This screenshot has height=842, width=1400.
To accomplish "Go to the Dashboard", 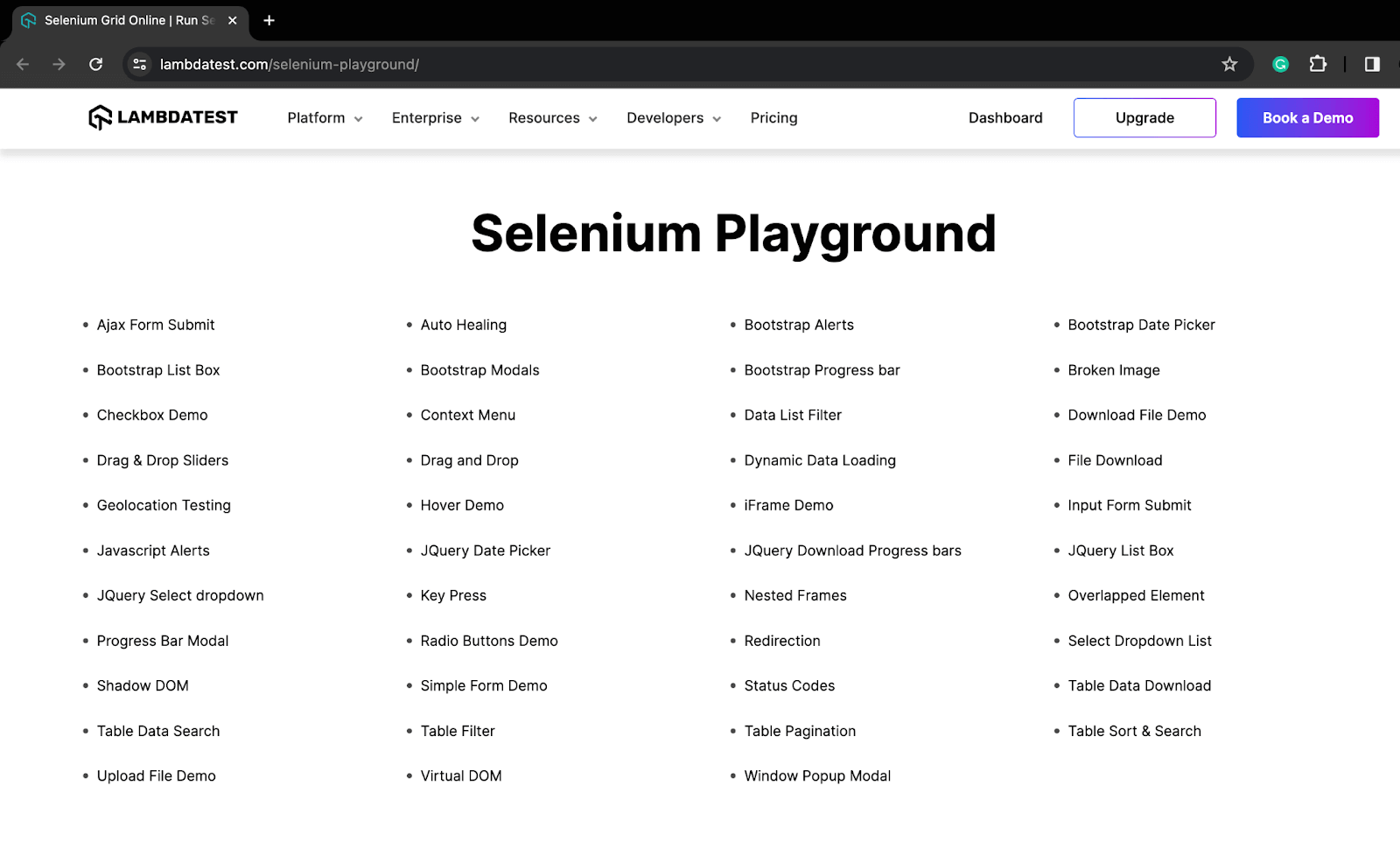I will tap(1005, 118).
